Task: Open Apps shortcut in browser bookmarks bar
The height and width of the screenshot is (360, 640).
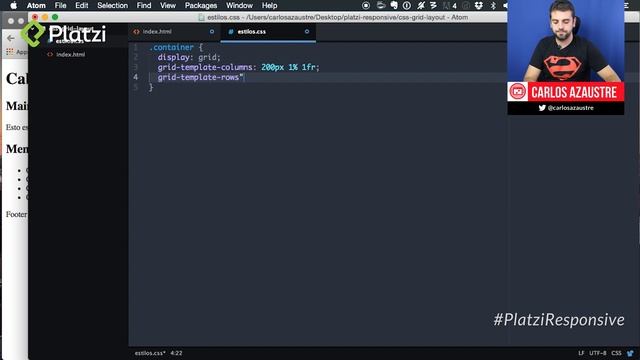Action: tap(16, 52)
